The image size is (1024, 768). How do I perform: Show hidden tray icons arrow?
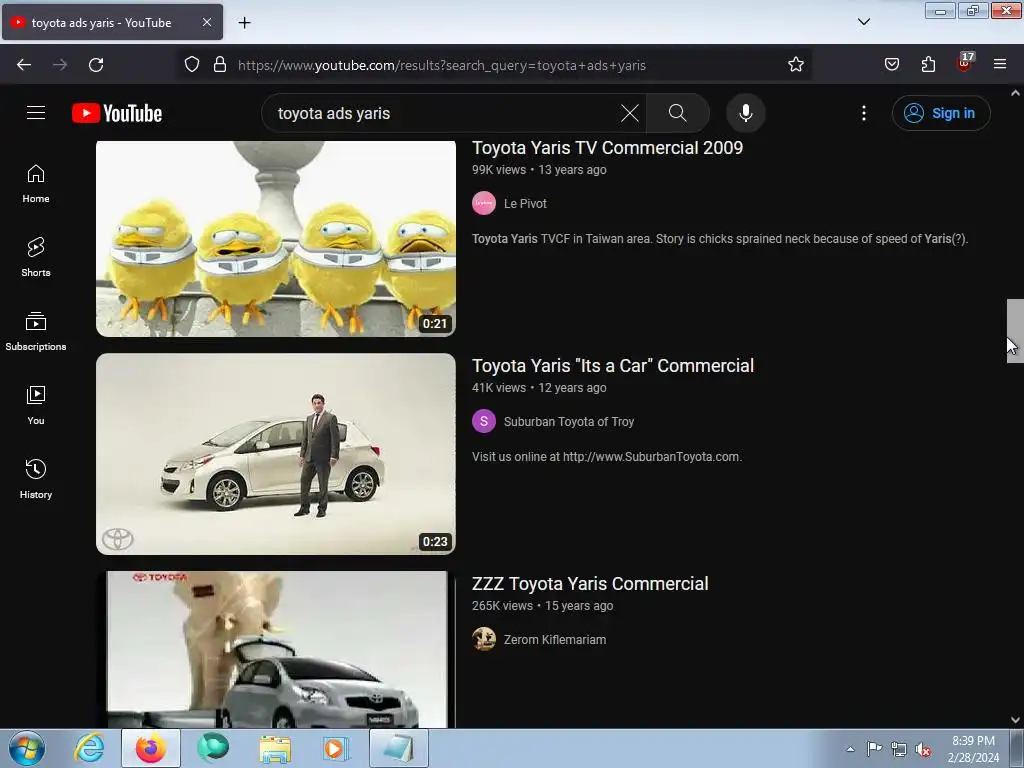click(850, 749)
